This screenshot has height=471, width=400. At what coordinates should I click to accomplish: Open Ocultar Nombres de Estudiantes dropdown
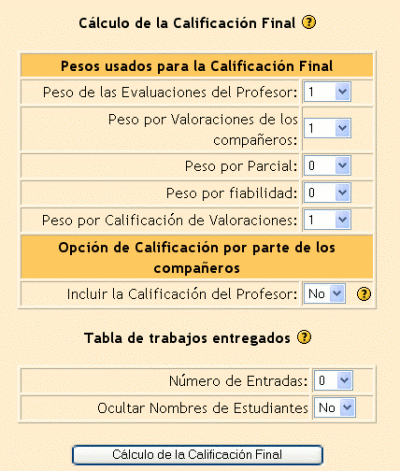tap(335, 408)
